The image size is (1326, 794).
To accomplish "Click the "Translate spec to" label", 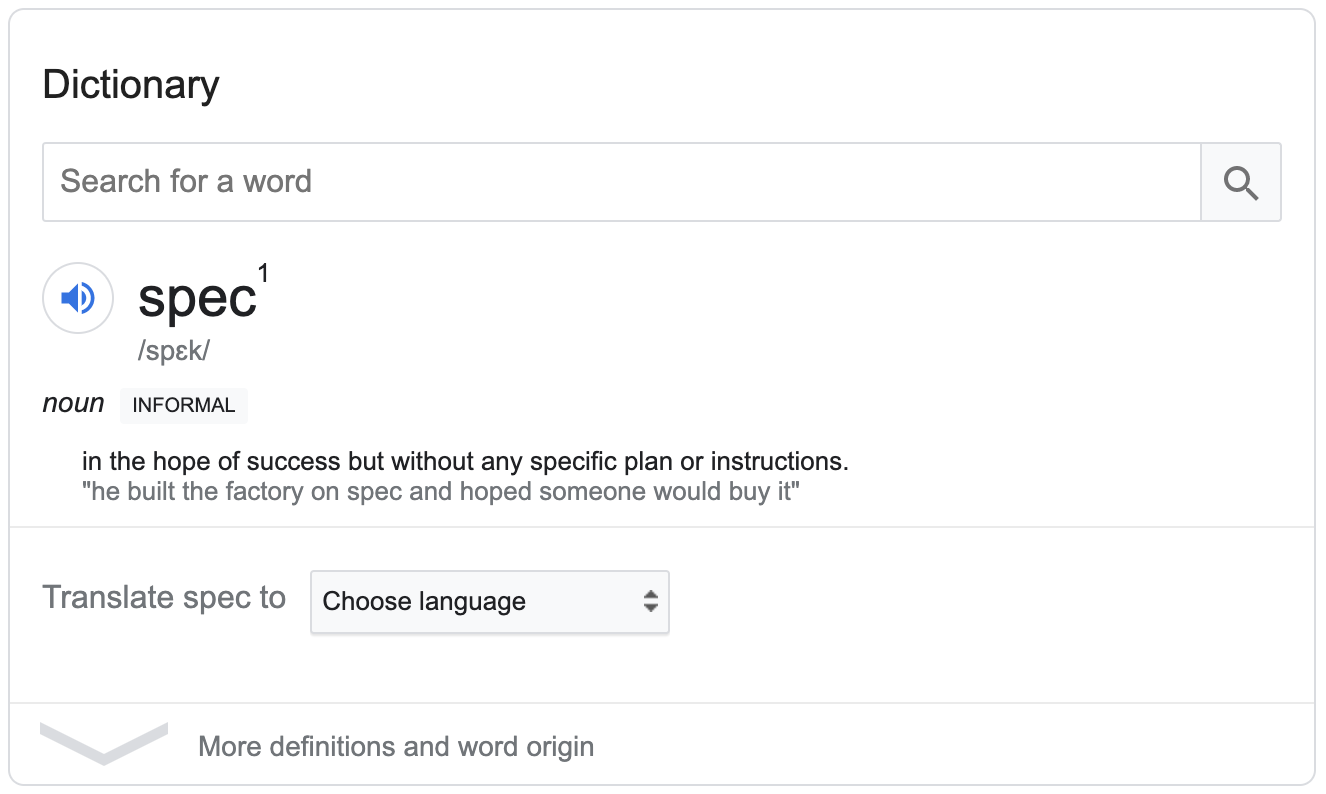I will (164, 598).
